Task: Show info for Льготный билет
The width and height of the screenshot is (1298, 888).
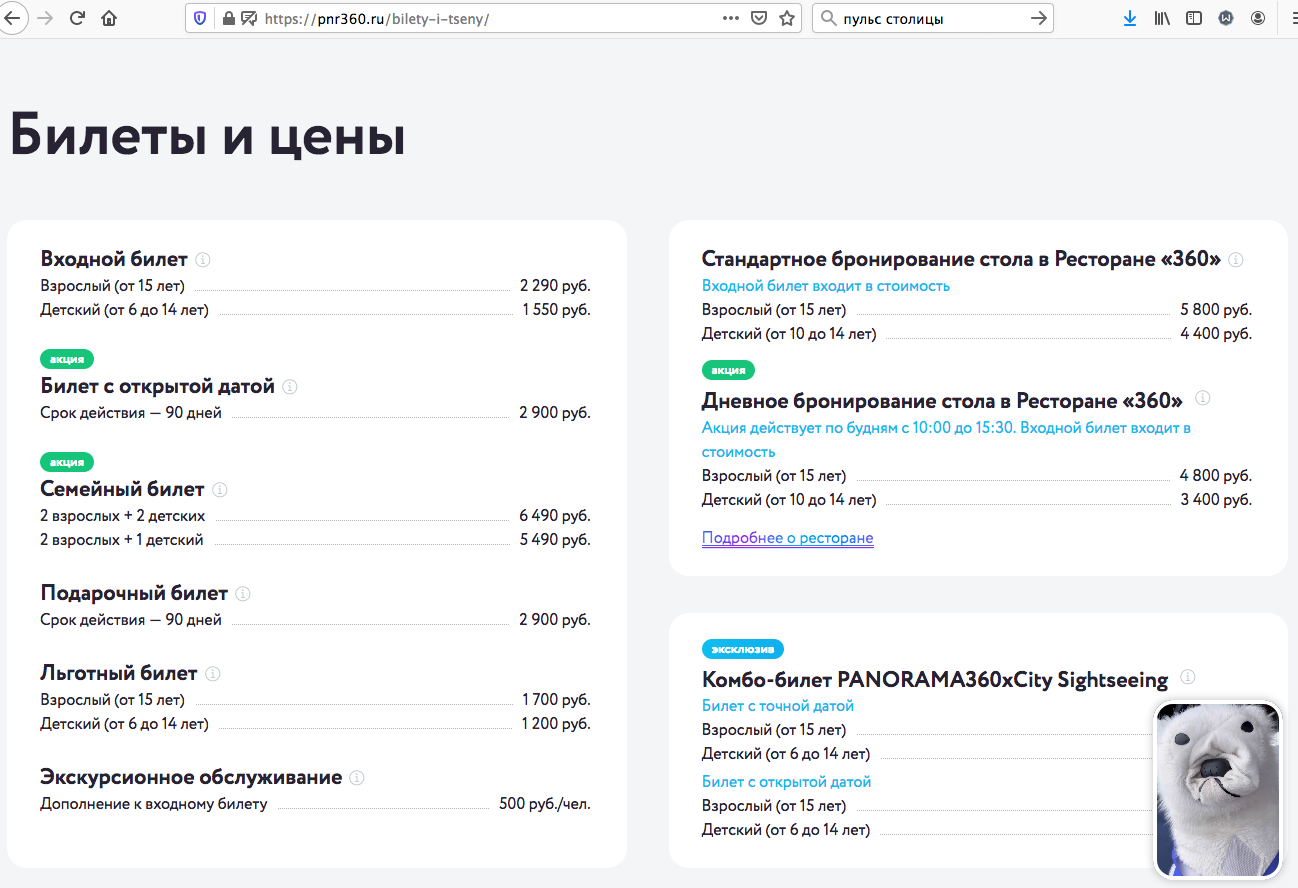Action: (213, 674)
